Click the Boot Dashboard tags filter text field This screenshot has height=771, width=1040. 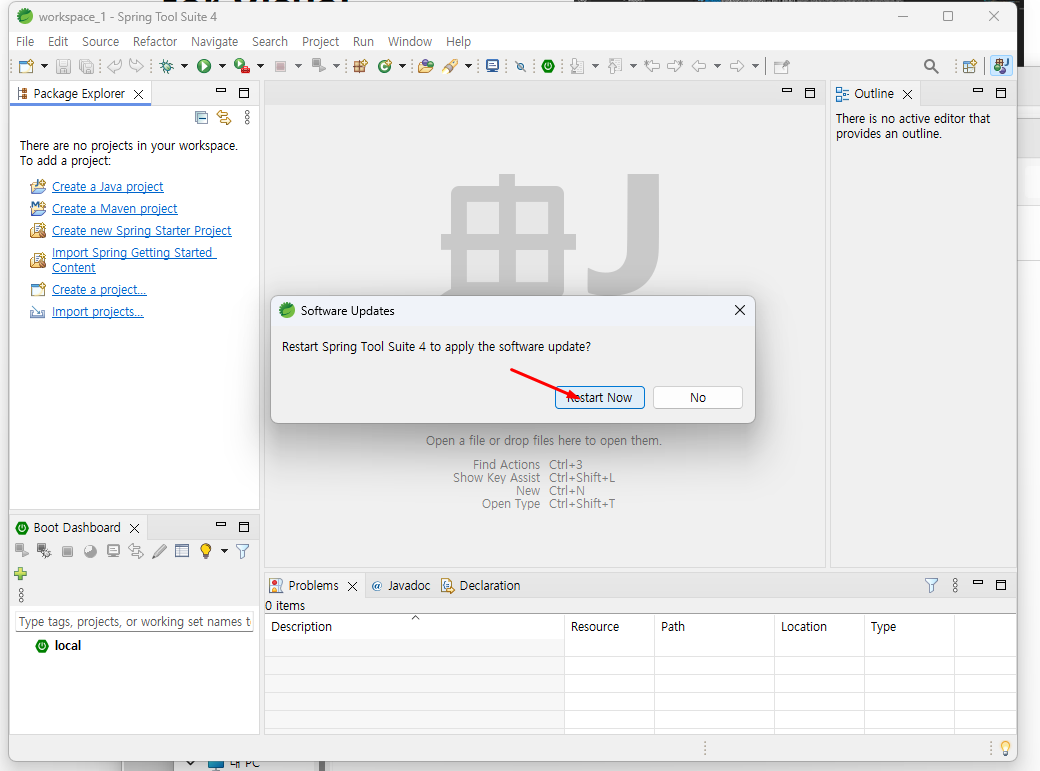[134, 622]
